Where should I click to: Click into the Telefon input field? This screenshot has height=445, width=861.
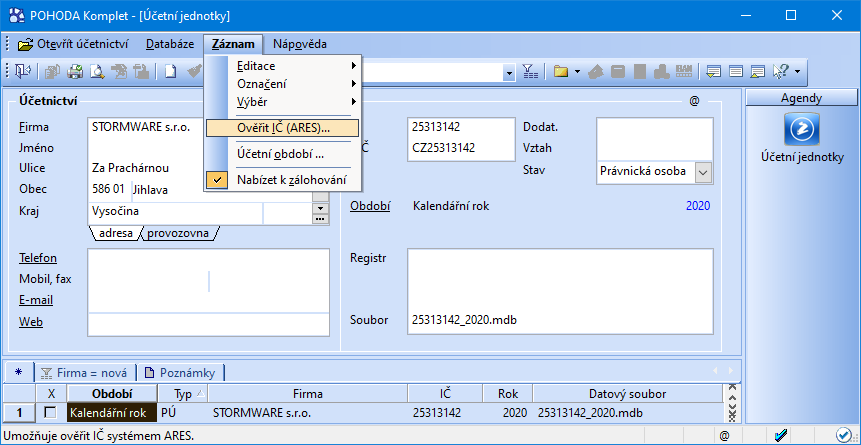pyautogui.click(x=209, y=258)
